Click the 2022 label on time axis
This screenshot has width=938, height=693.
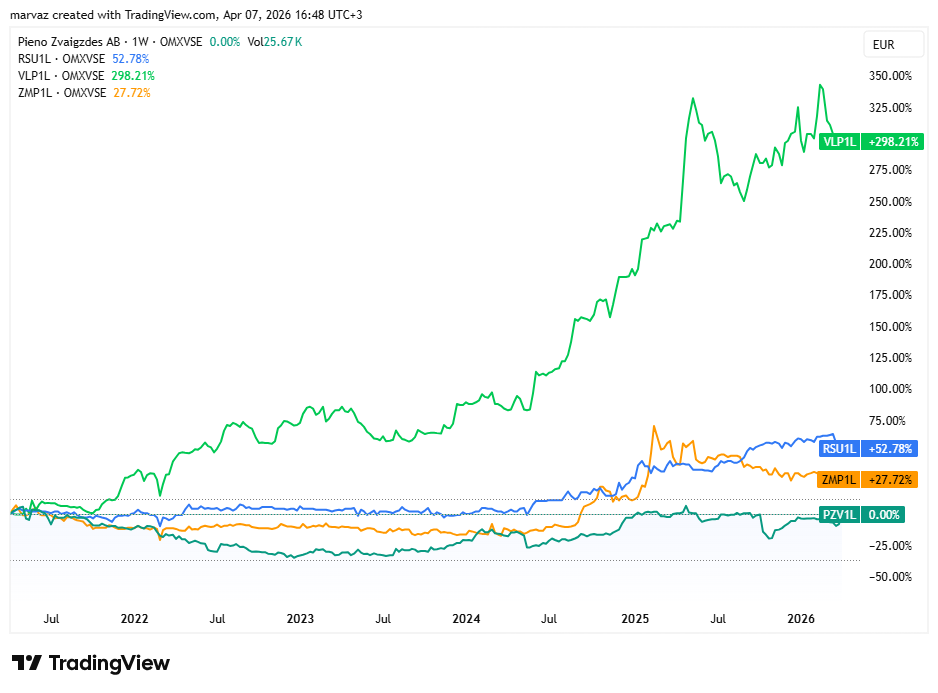(x=134, y=619)
